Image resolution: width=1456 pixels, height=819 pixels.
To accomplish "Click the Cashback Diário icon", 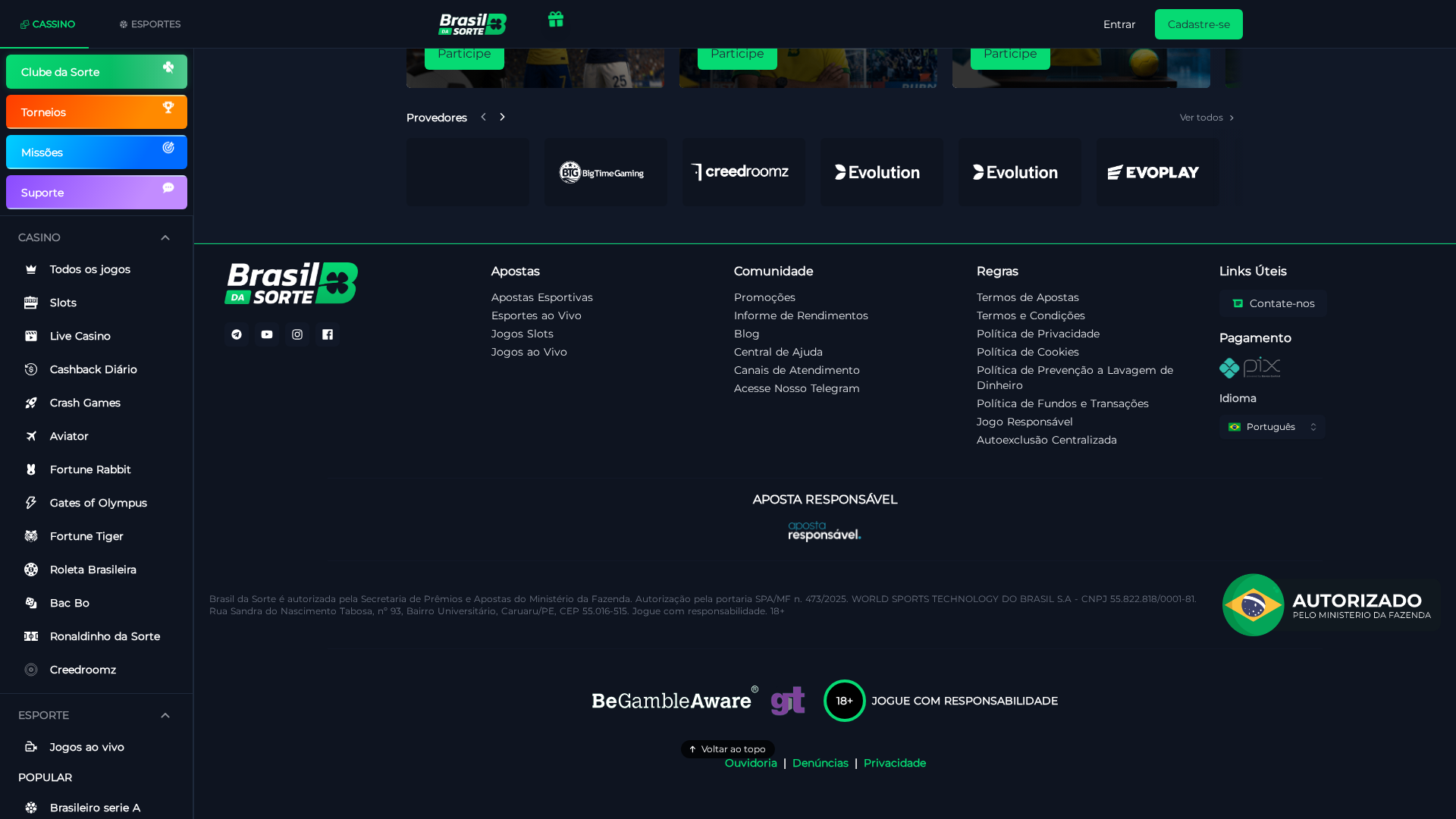I will point(31,369).
